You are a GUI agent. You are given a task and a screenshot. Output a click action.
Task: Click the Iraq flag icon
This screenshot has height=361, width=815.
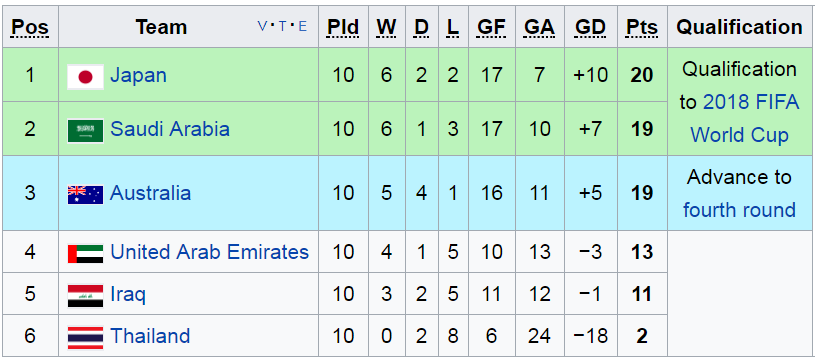pyautogui.click(x=85, y=296)
